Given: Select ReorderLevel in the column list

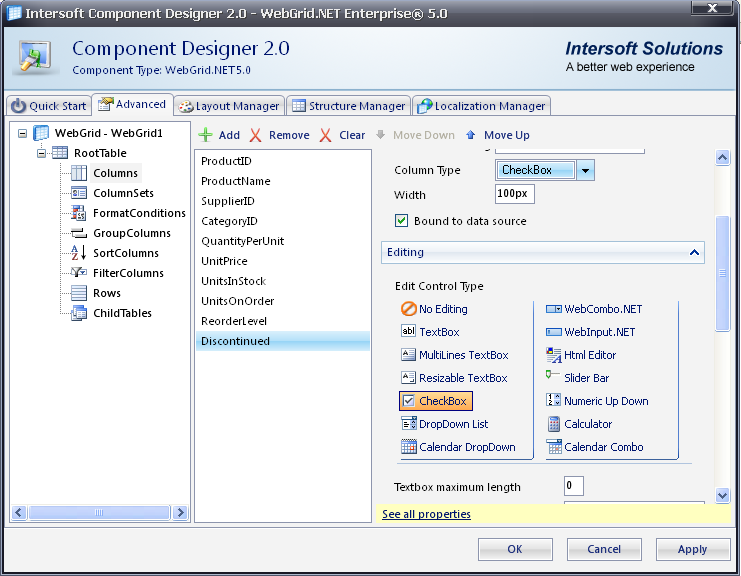Looking at the screenshot, I should (x=283, y=321).
